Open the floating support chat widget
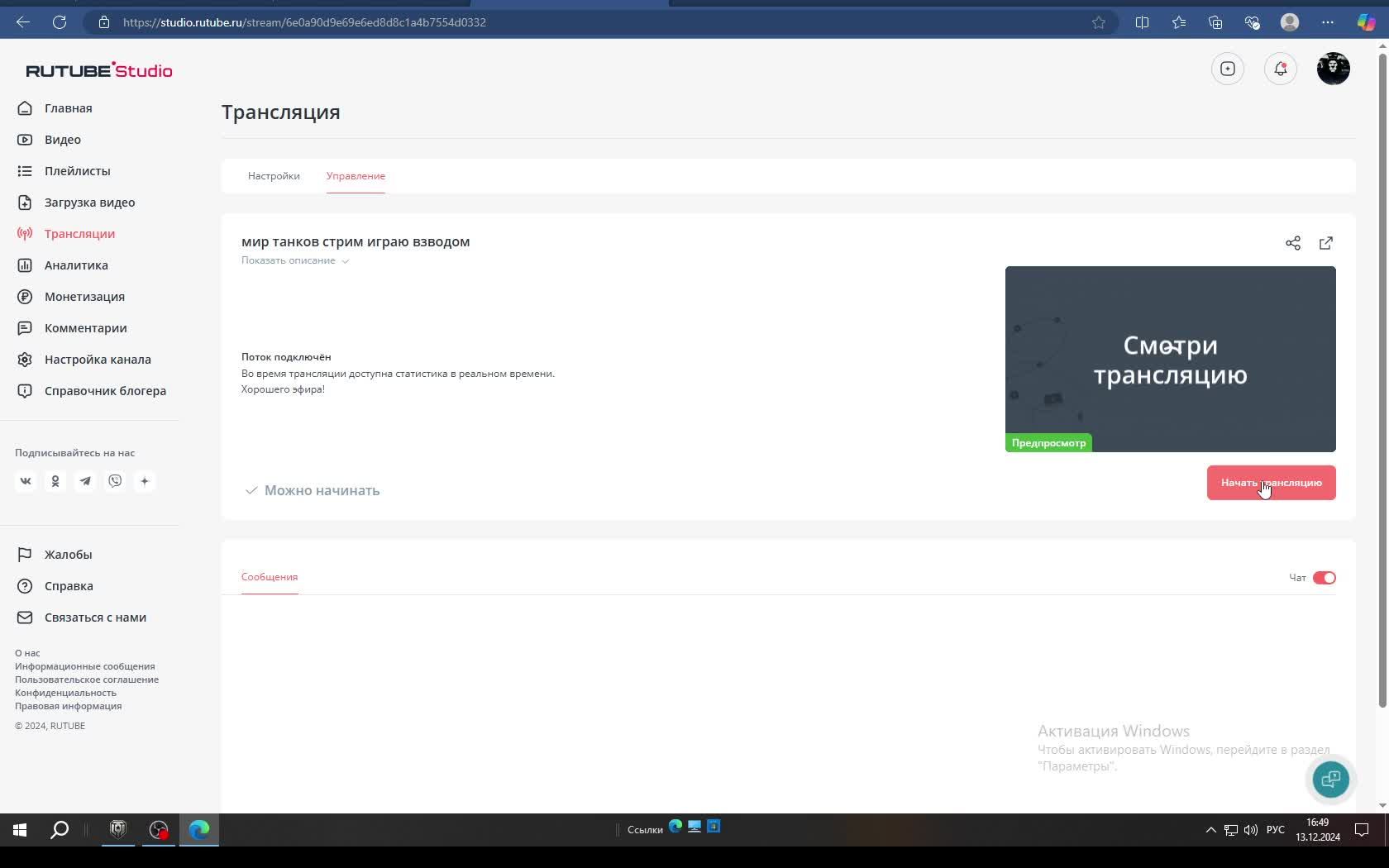Image resolution: width=1389 pixels, height=868 pixels. click(x=1330, y=779)
